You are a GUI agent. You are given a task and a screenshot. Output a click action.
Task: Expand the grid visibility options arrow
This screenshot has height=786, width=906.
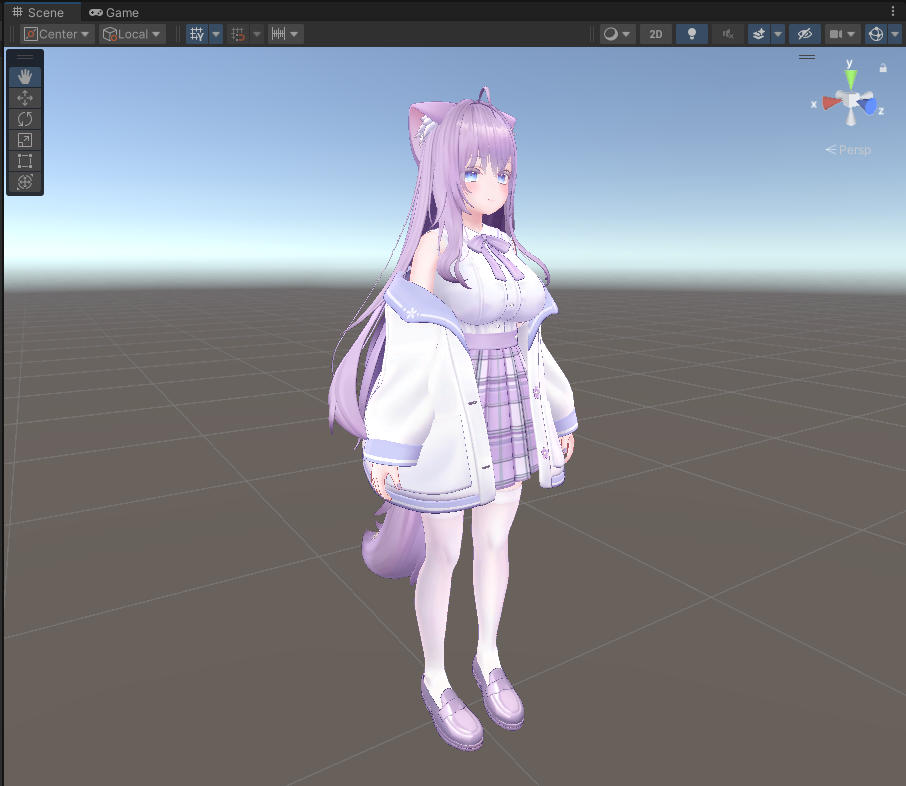coord(216,34)
